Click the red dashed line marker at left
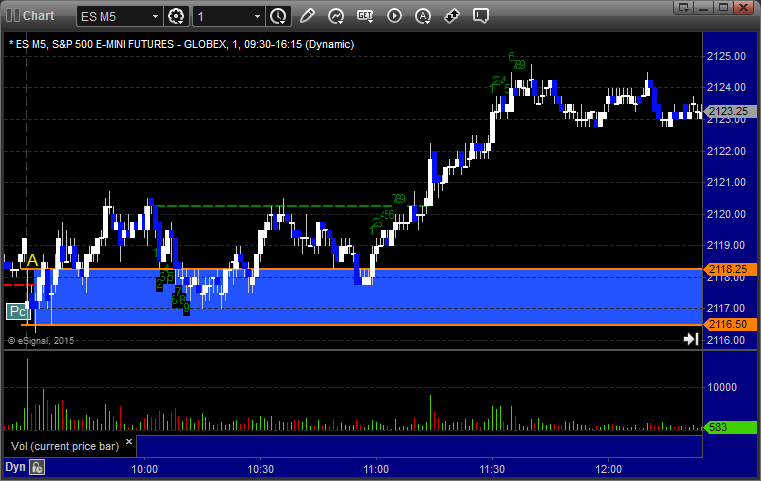 pyautogui.click(x=18, y=285)
